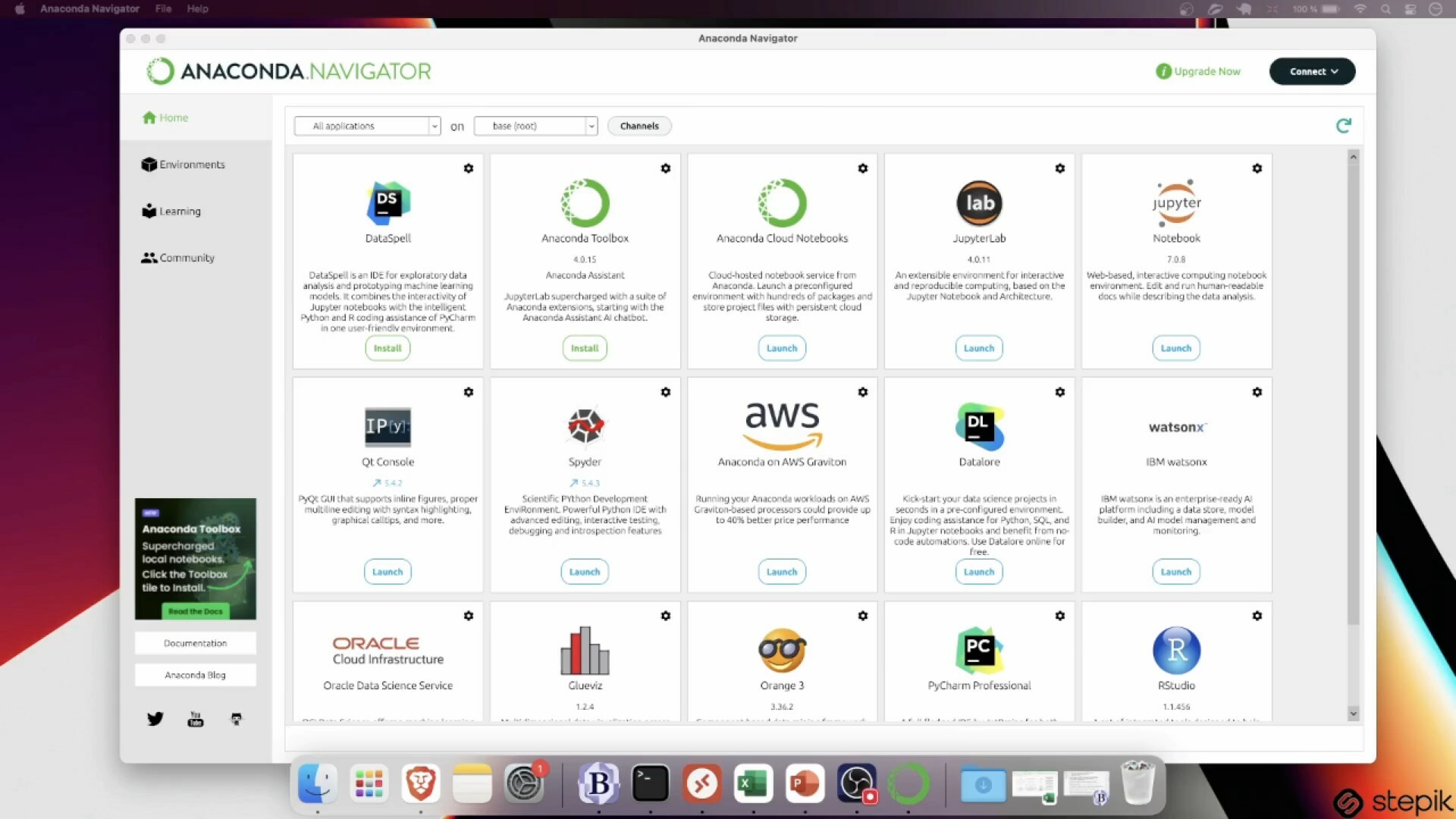
Task: Open Trash in the dock
Action: click(x=1137, y=783)
